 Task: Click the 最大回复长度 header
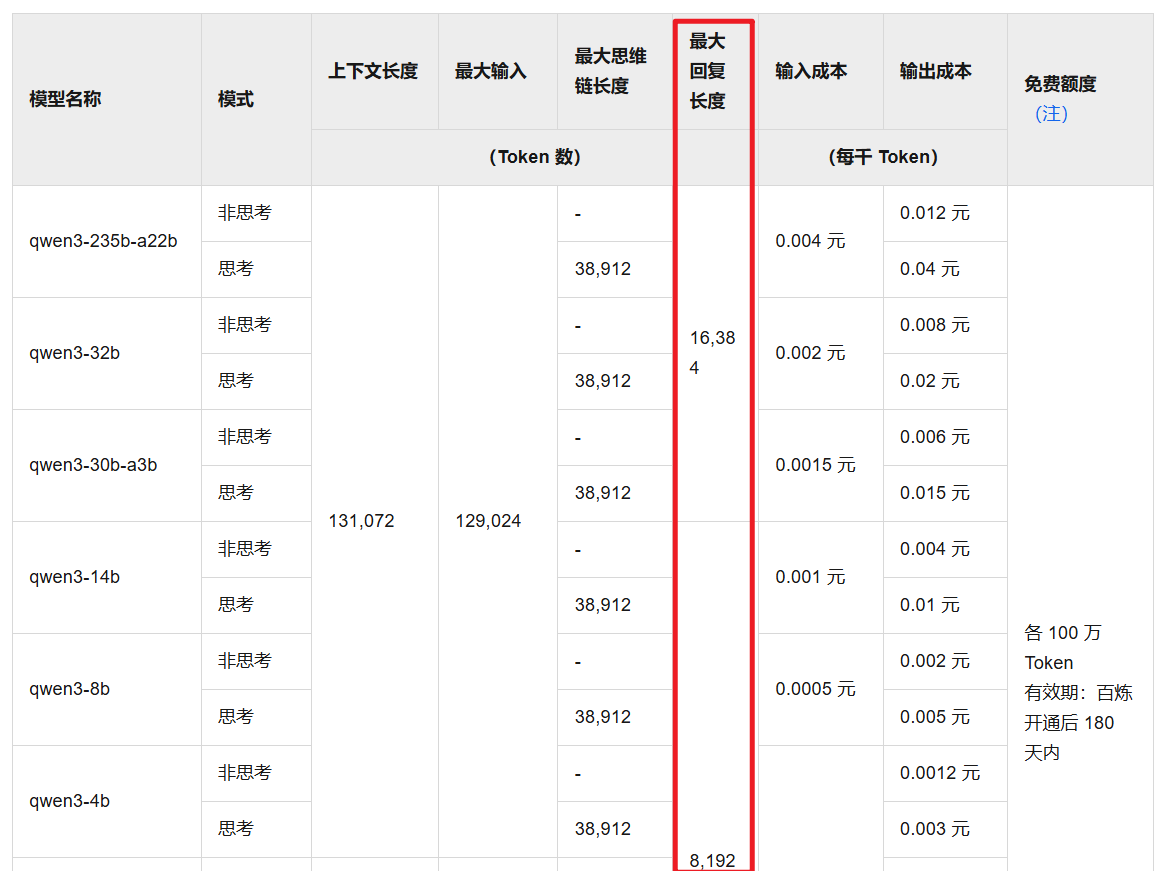(707, 71)
